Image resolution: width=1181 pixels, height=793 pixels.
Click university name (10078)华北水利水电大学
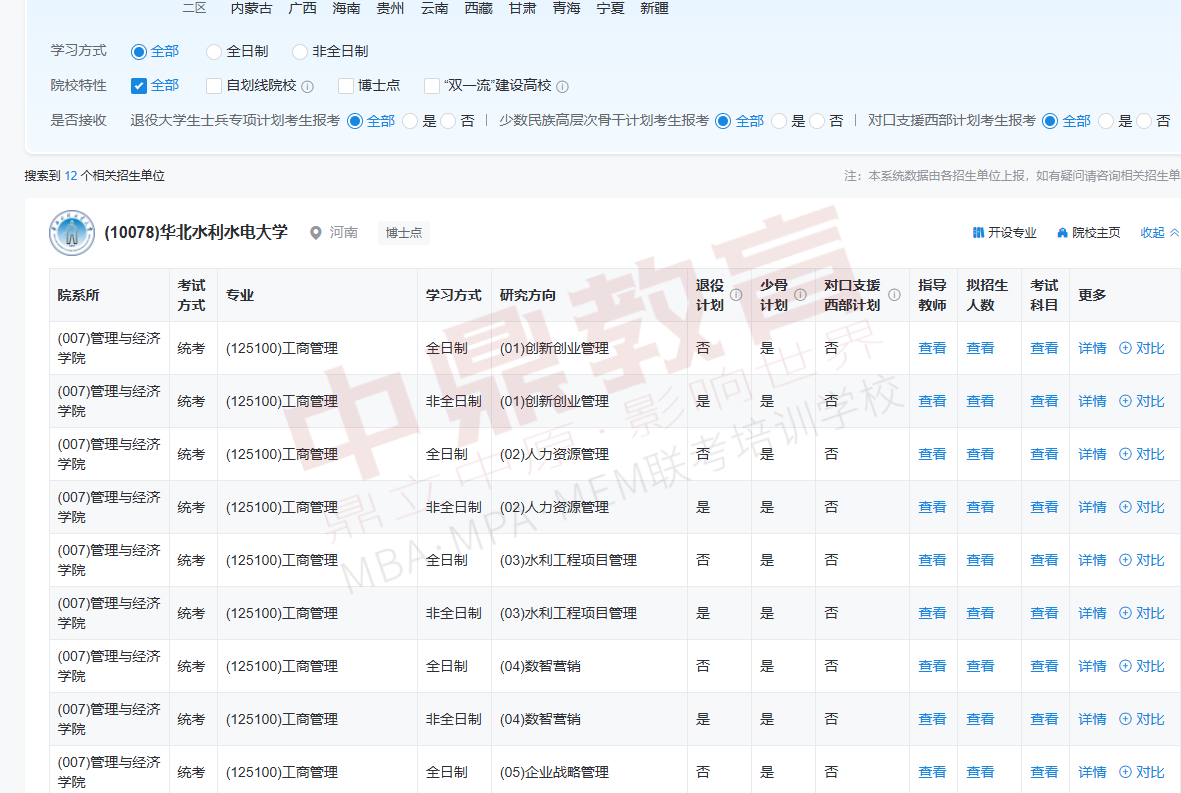(196, 233)
